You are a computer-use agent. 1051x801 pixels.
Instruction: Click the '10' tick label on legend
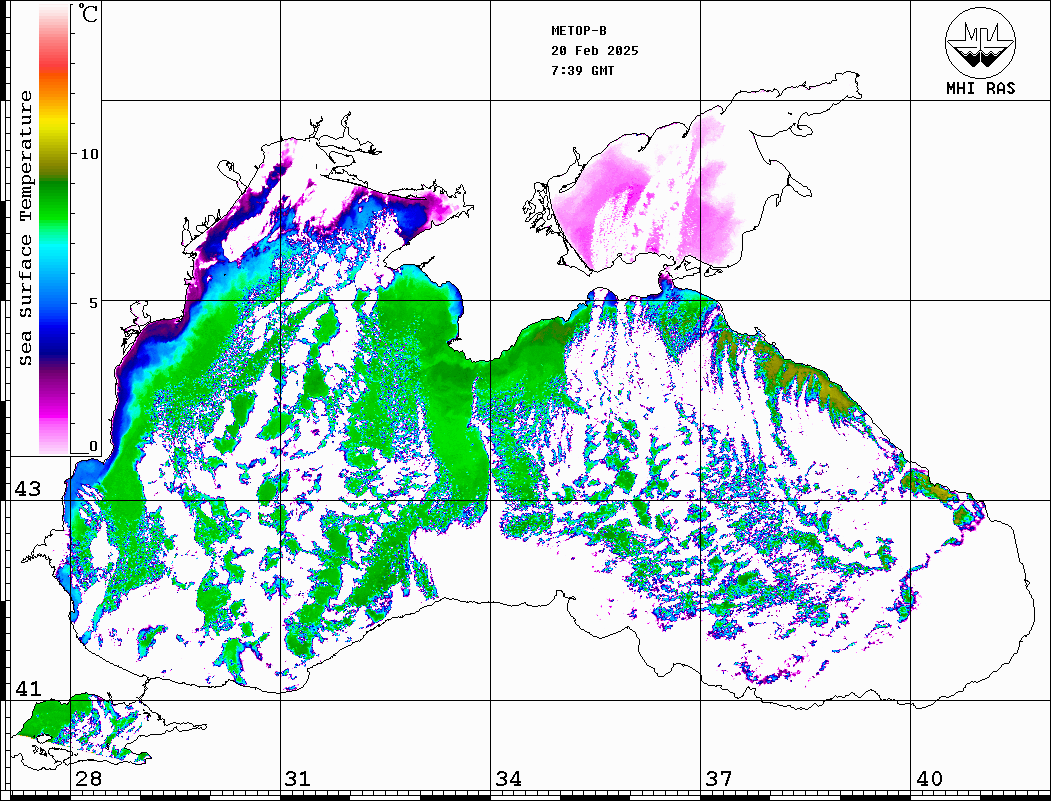88,154
